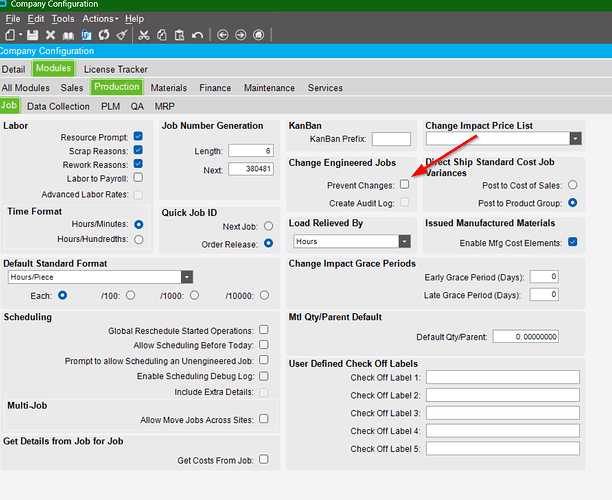Click the Back navigation arrow icon
Screen dimensions: 612x500
(222, 35)
